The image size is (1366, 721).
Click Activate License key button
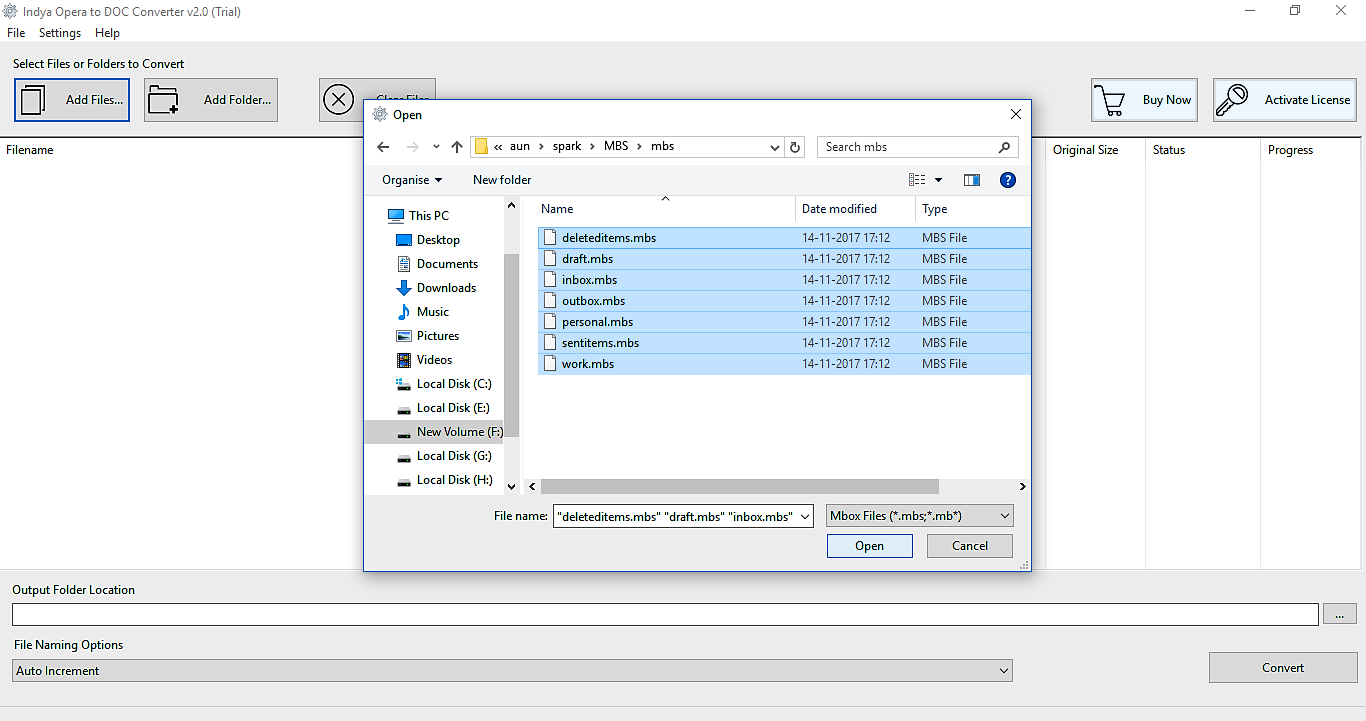[x=1285, y=100]
